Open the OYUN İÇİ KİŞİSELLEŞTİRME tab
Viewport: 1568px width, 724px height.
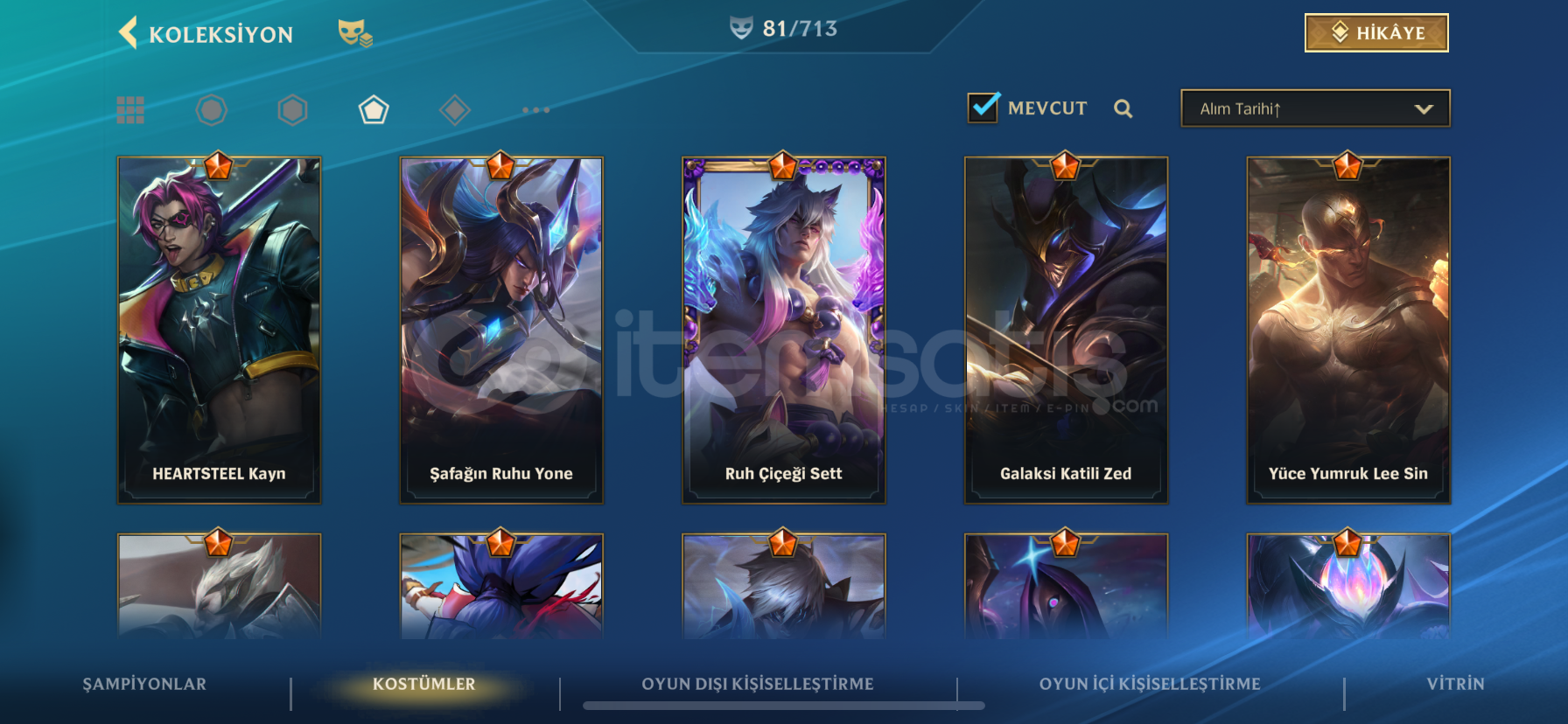coord(1150,684)
